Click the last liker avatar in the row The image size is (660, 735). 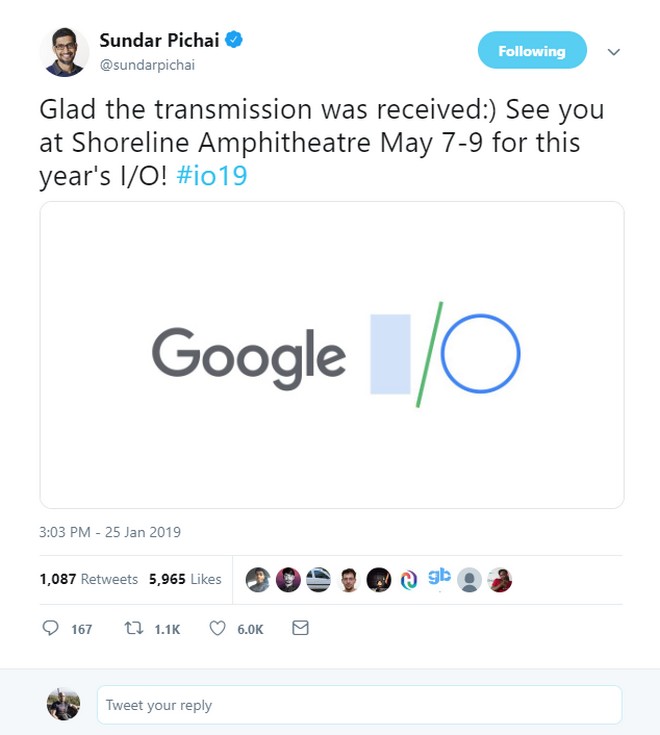pyautogui.click(x=500, y=580)
